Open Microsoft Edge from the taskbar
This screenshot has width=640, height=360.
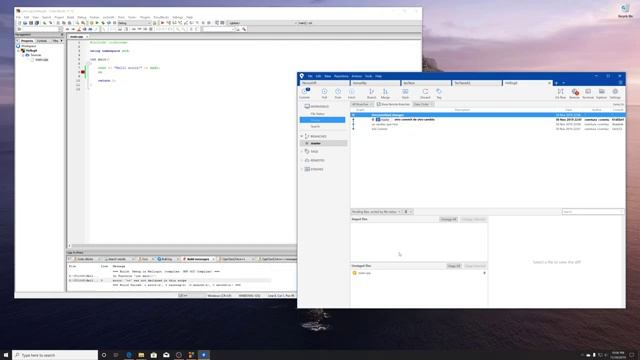pos(129,355)
